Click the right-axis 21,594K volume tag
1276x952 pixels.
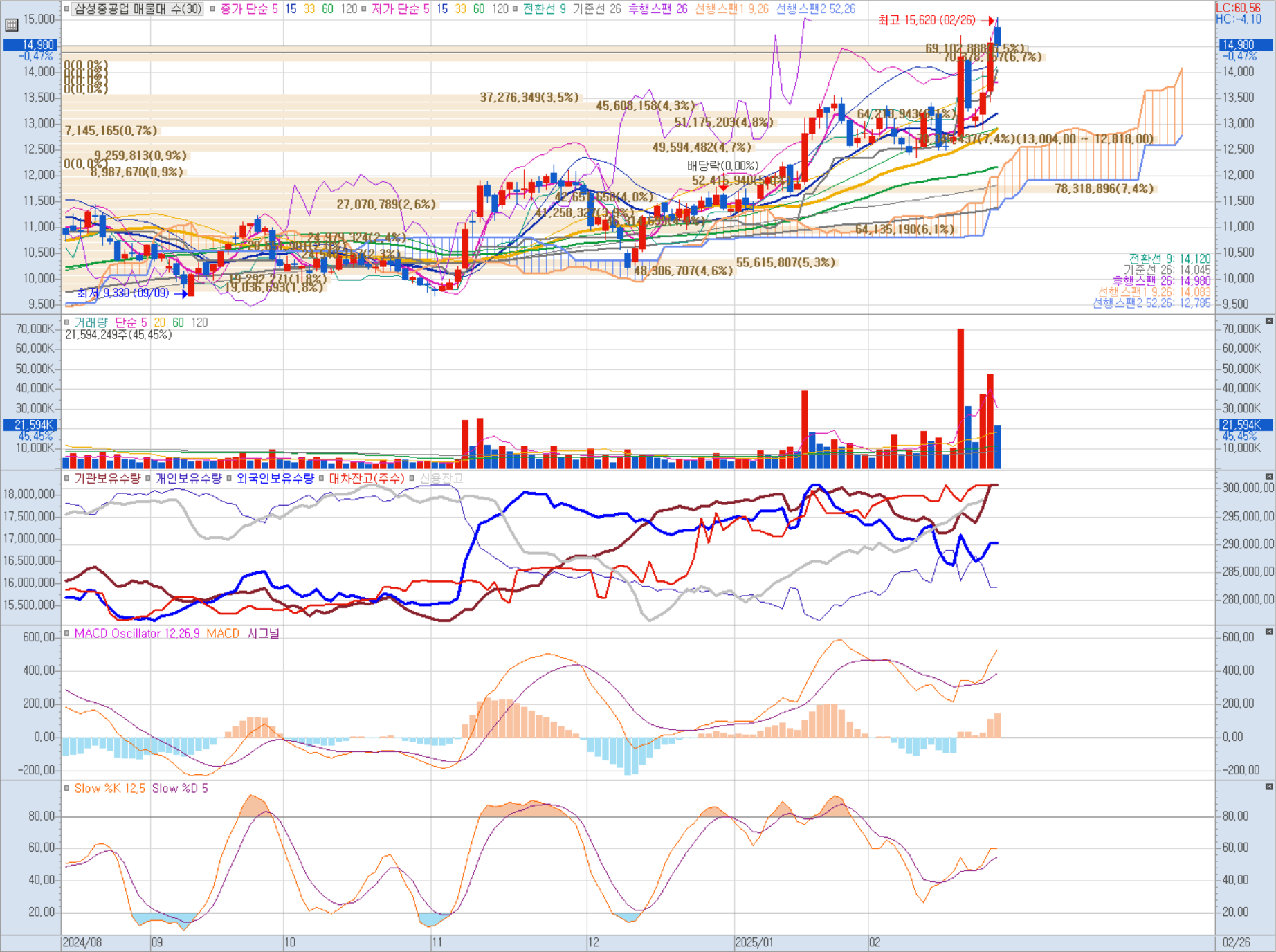pyautogui.click(x=1246, y=425)
